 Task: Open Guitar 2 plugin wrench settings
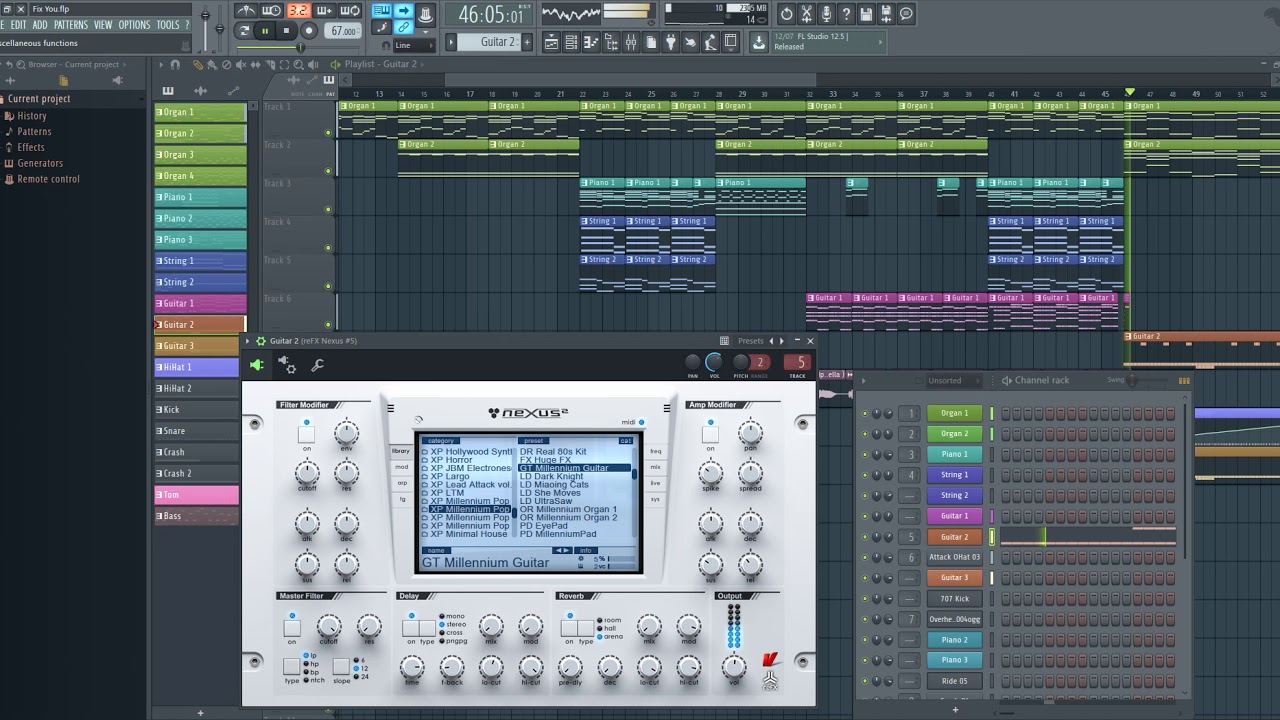coord(317,365)
